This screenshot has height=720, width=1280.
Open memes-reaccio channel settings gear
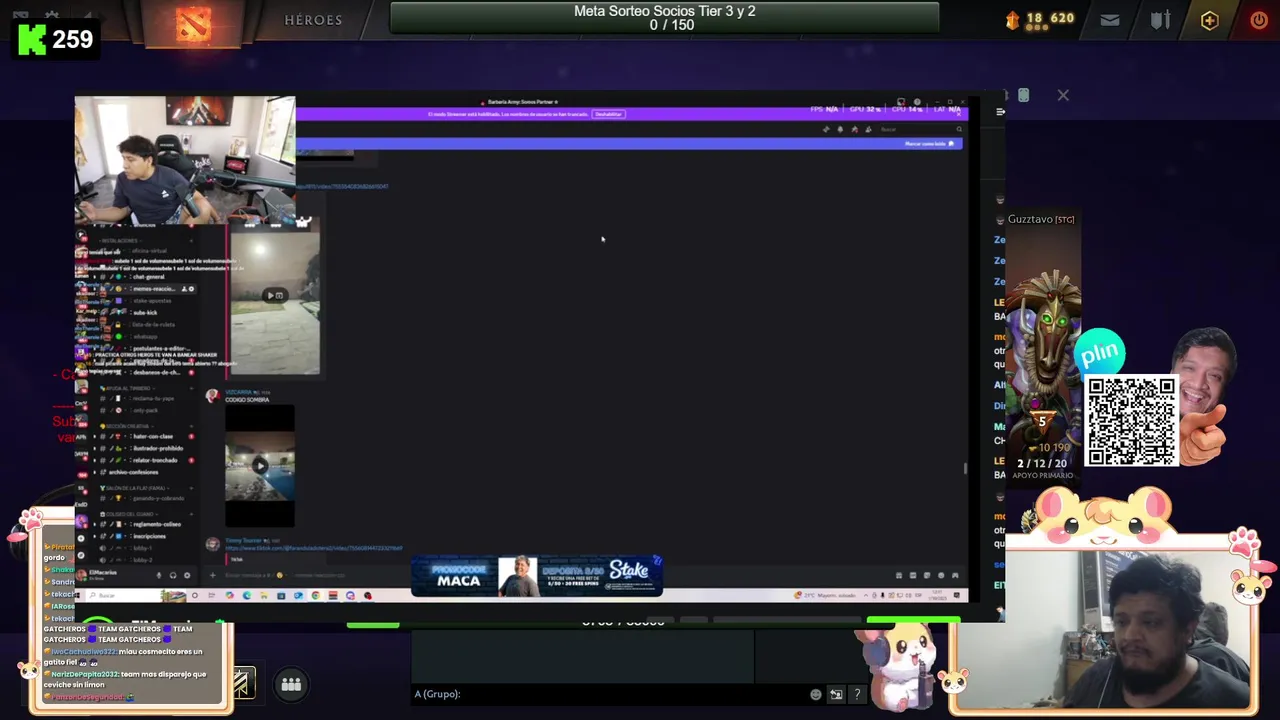pos(191,289)
